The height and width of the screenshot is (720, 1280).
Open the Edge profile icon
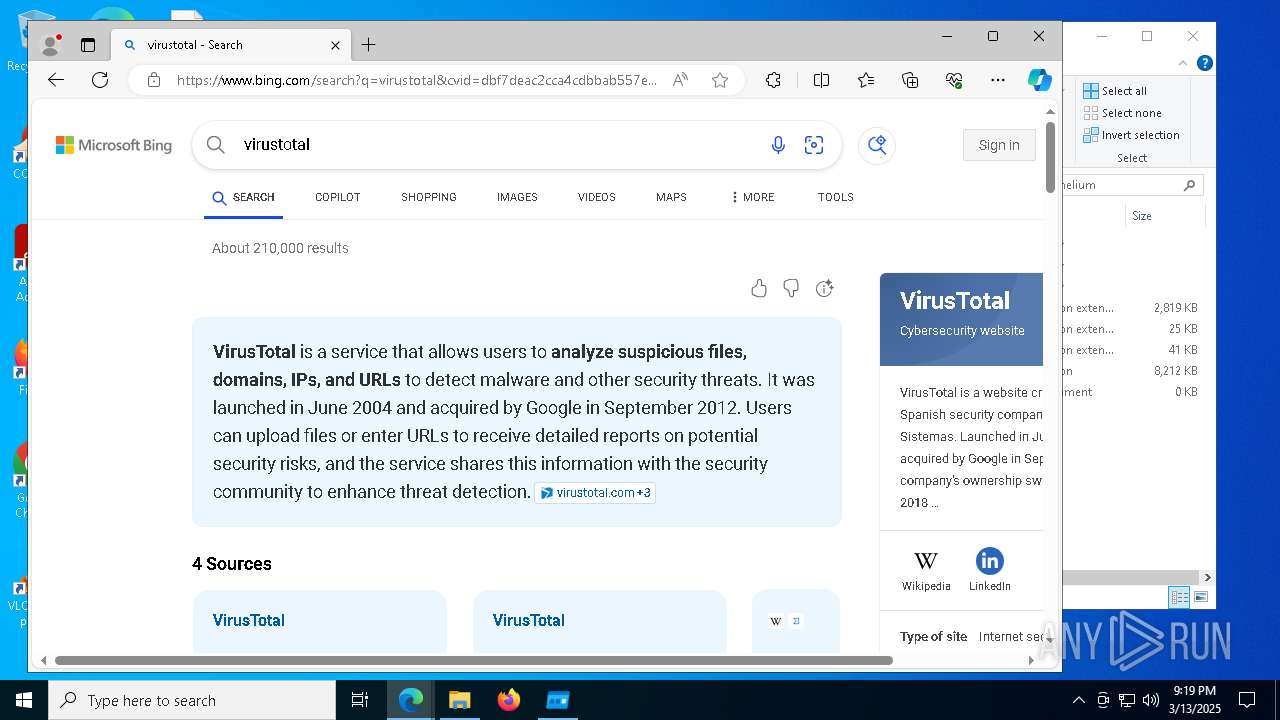(50, 45)
